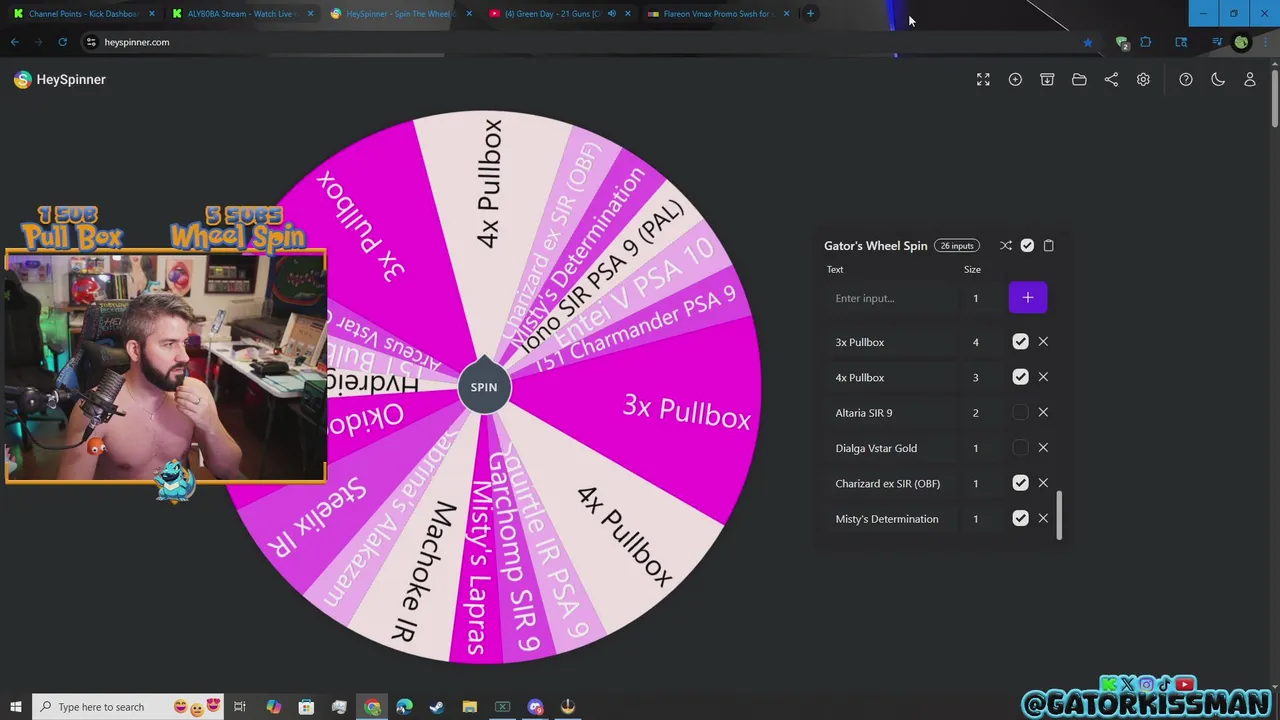Reload the heyspinner.com page

(62, 42)
